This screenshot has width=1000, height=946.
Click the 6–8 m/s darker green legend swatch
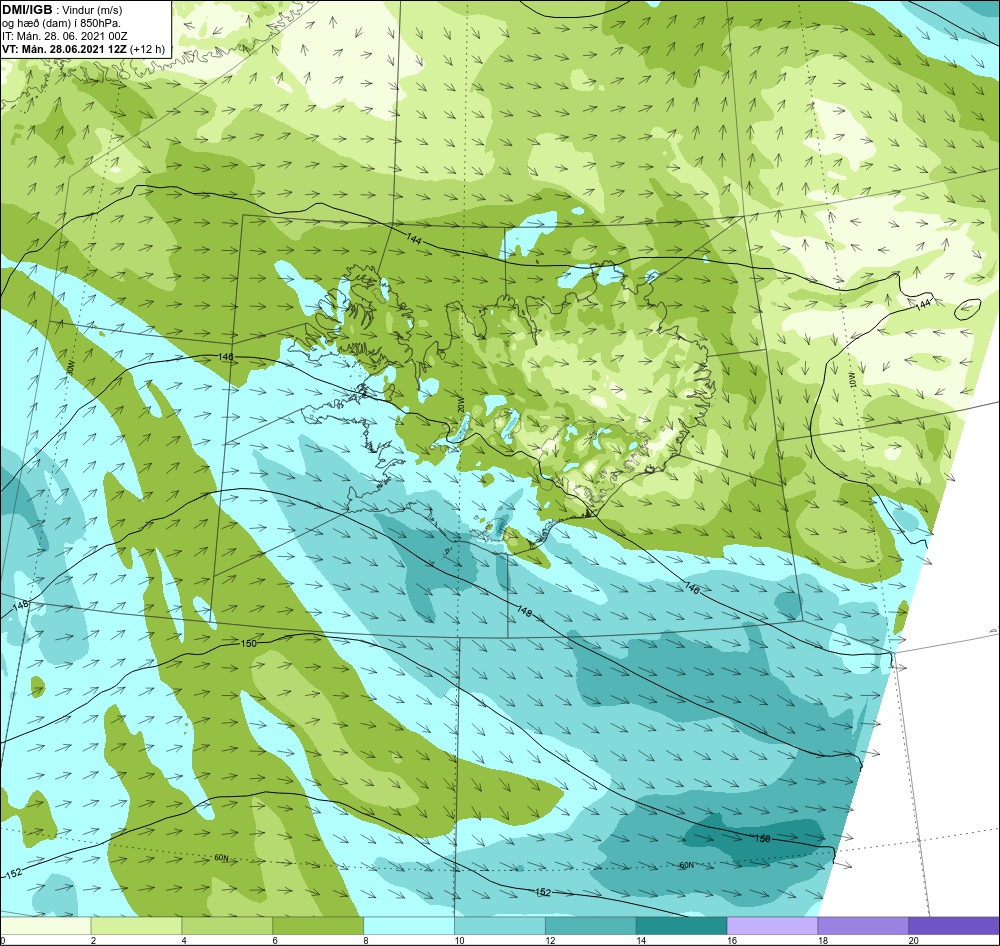pos(318,925)
